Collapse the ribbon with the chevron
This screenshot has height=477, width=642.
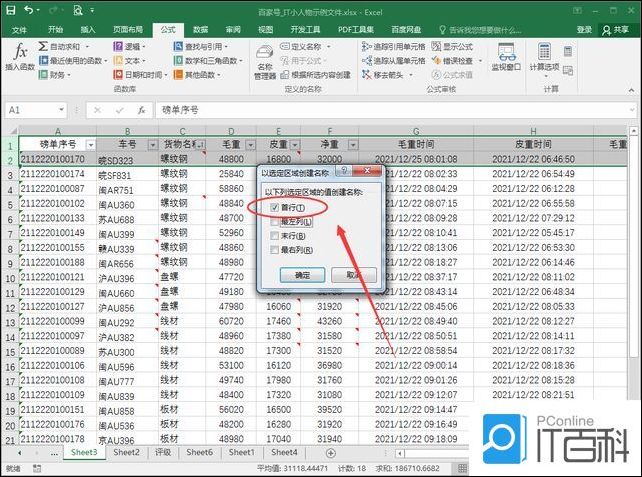click(631, 90)
